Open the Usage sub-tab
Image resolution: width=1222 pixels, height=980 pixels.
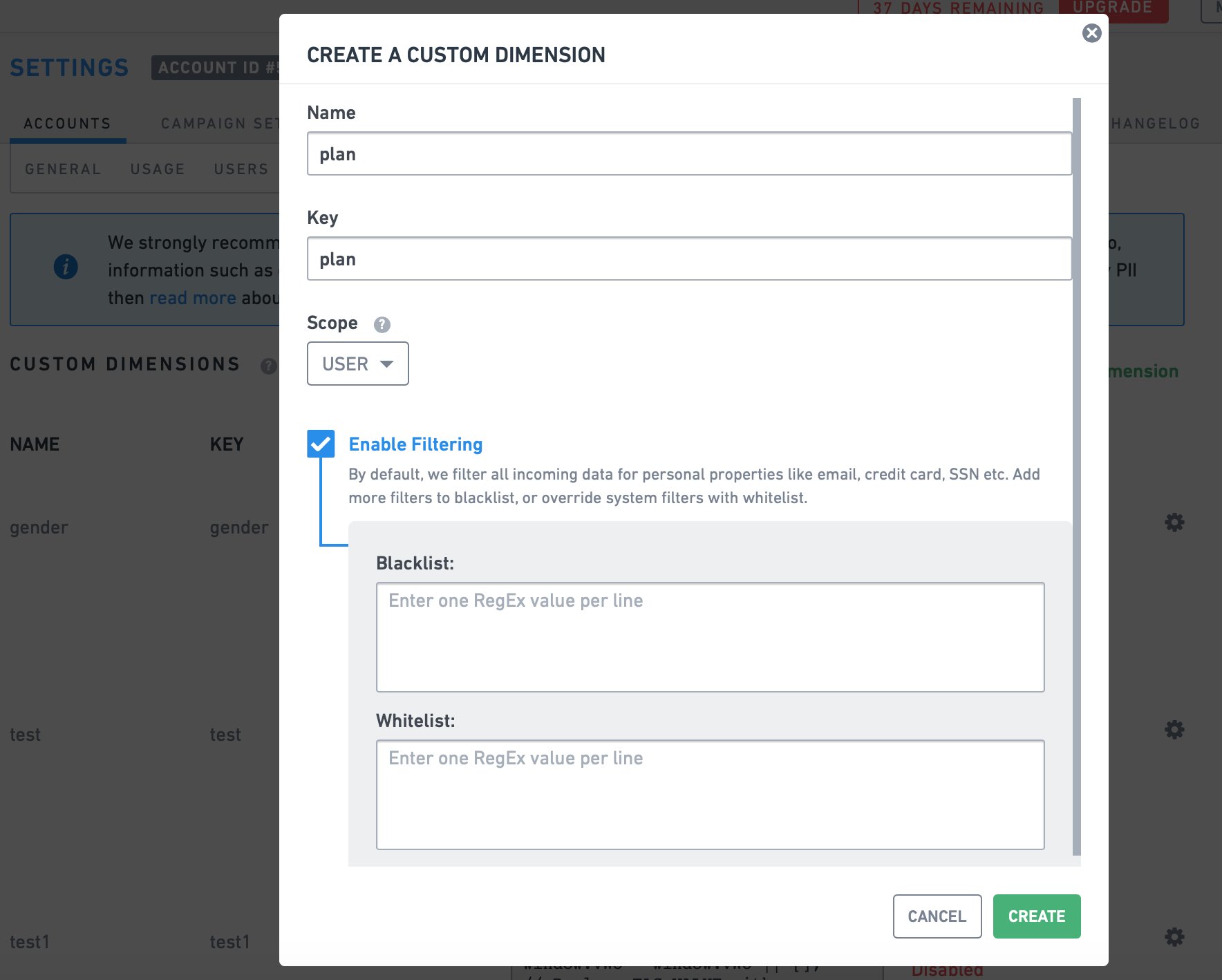point(158,169)
